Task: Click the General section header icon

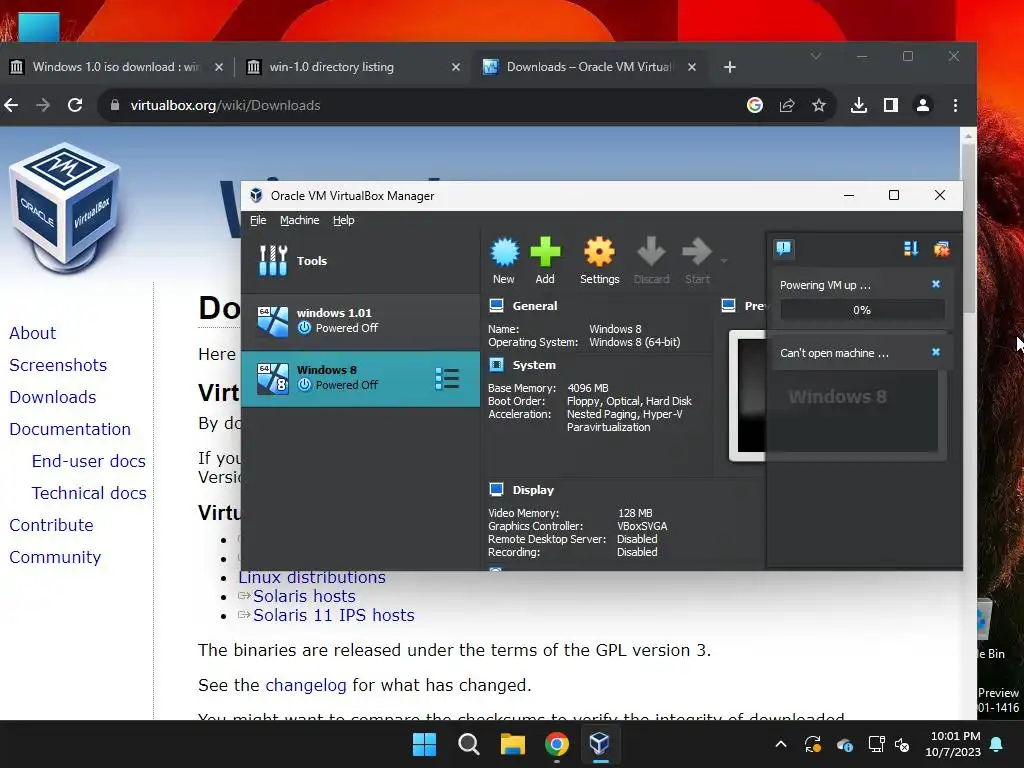Action: [496, 306]
